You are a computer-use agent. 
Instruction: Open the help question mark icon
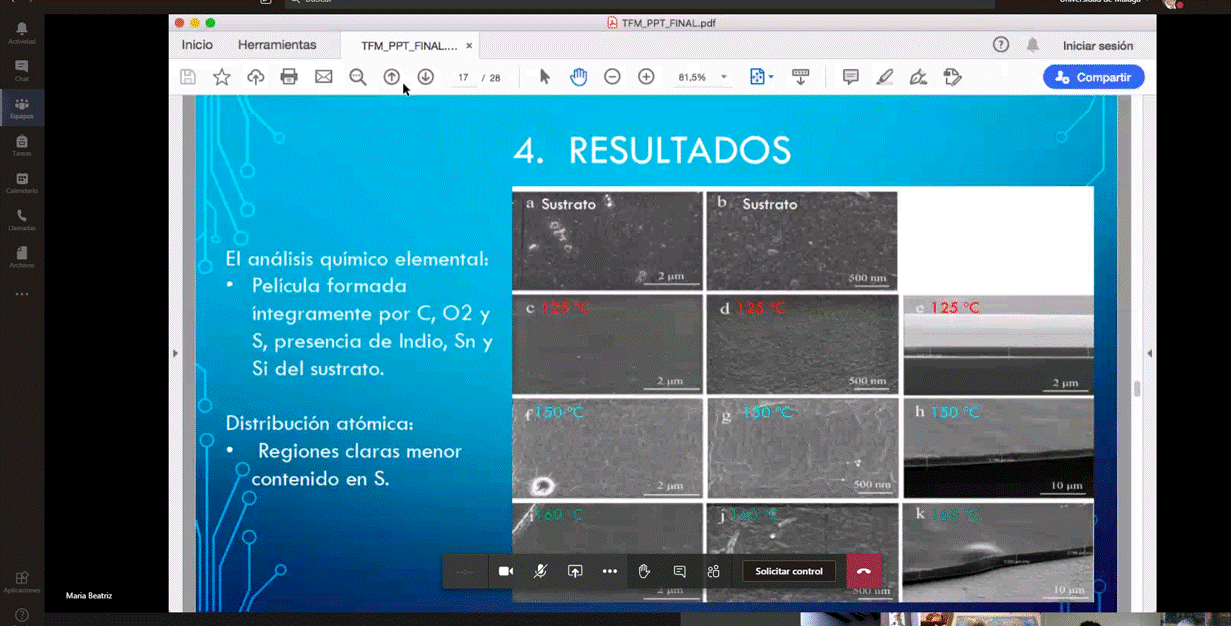(x=1001, y=45)
